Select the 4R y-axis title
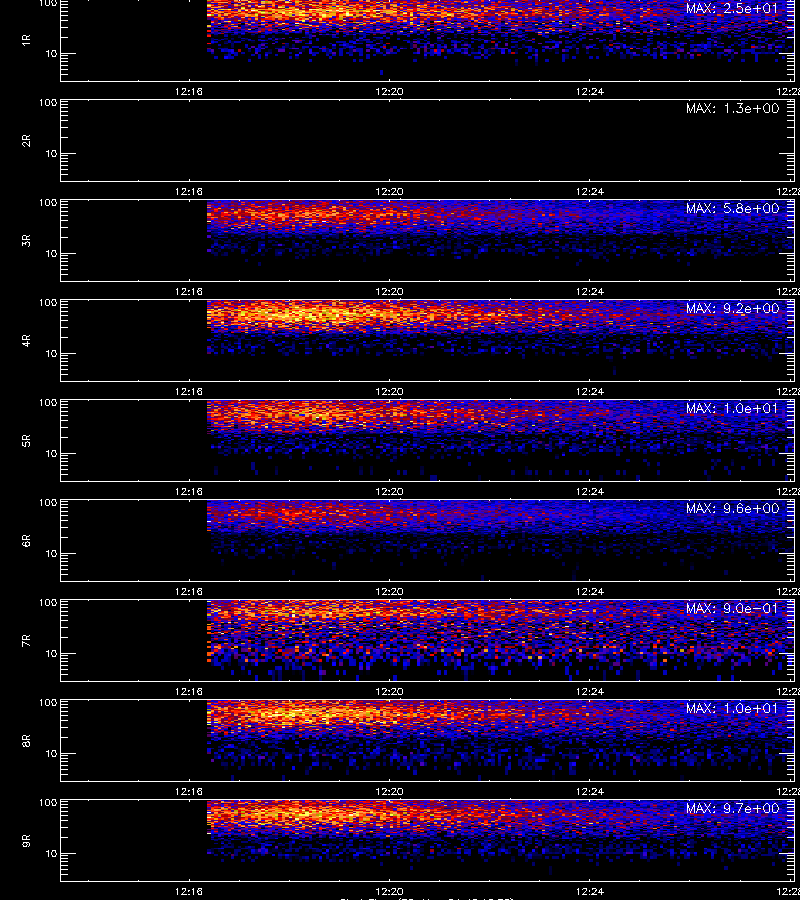The height and width of the screenshot is (900, 800). point(26,340)
